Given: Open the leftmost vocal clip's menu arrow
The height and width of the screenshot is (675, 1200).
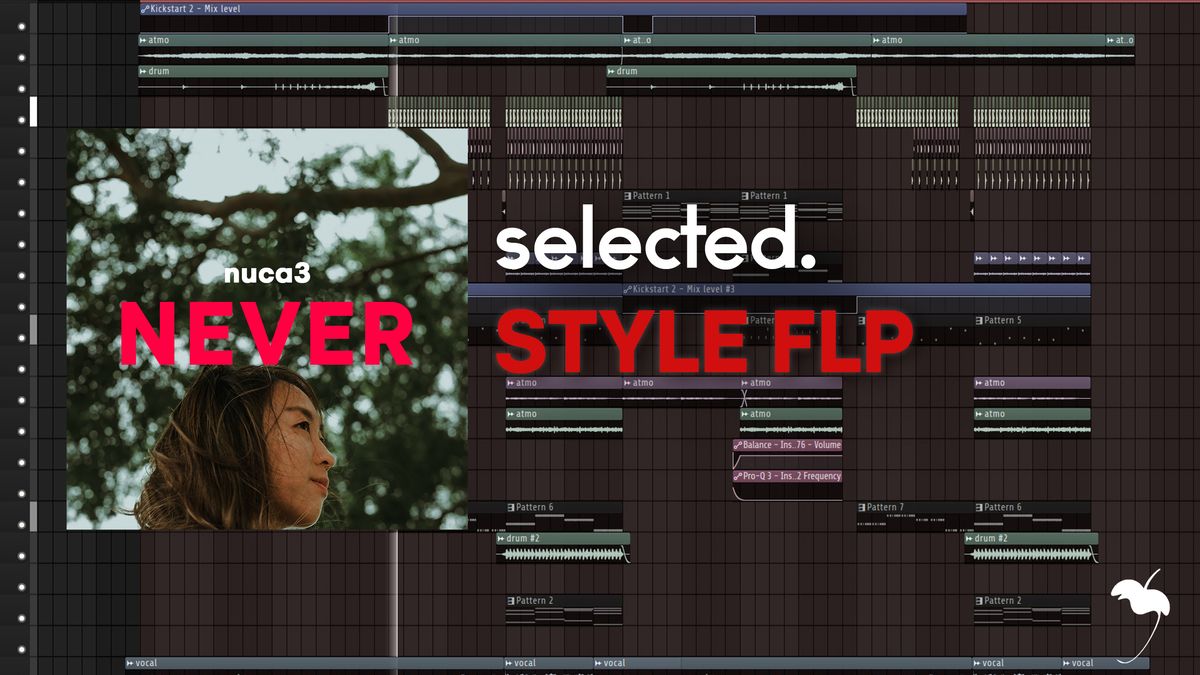Looking at the screenshot, I should coord(130,663).
